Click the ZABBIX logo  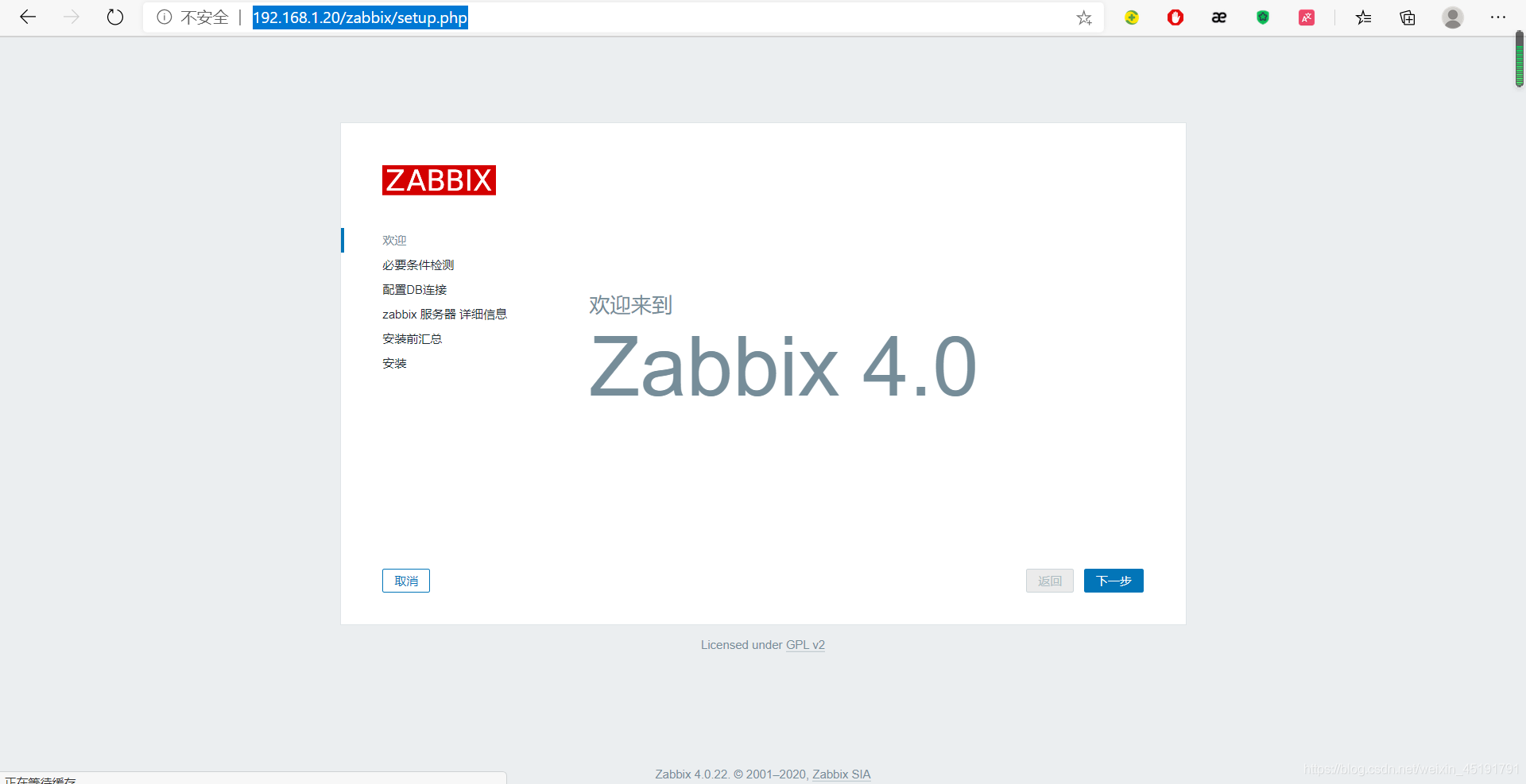(439, 180)
